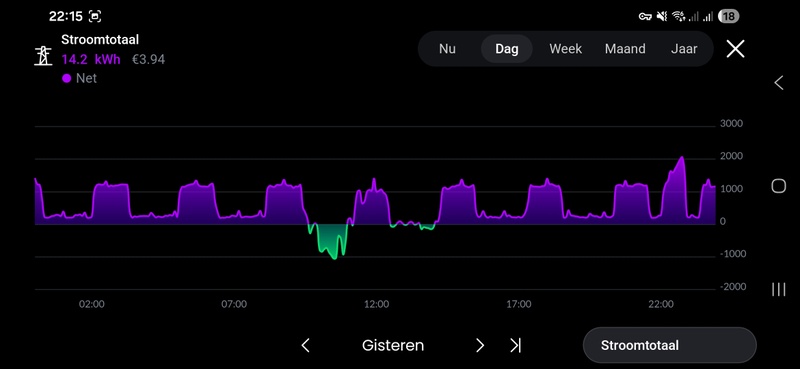This screenshot has height=369, width=800.
Task: Tap the 22:00 time axis label
Action: tap(661, 304)
